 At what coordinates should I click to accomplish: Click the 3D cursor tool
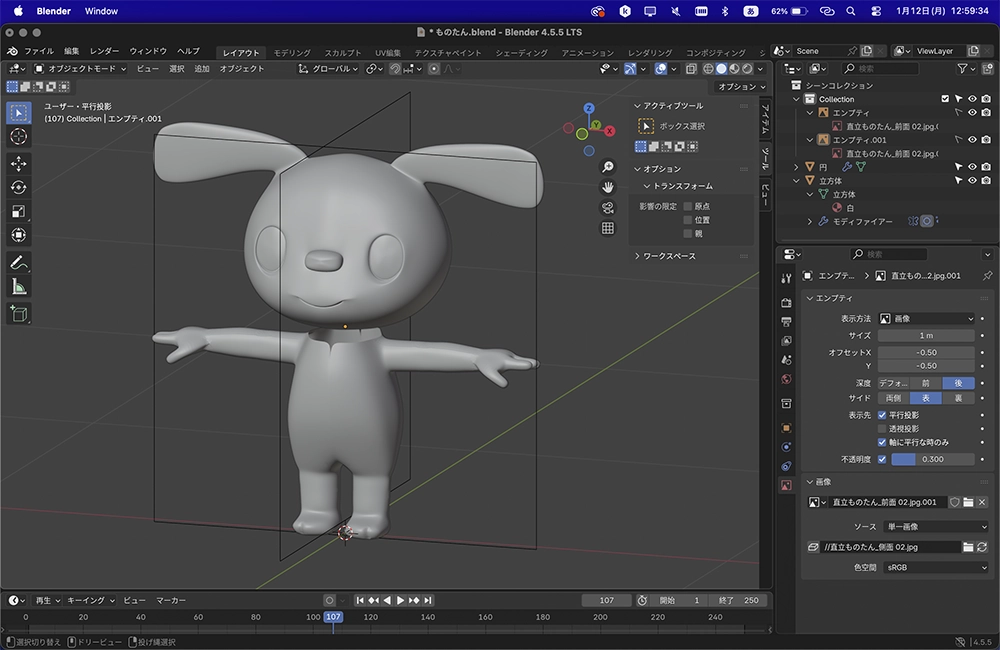(x=19, y=136)
